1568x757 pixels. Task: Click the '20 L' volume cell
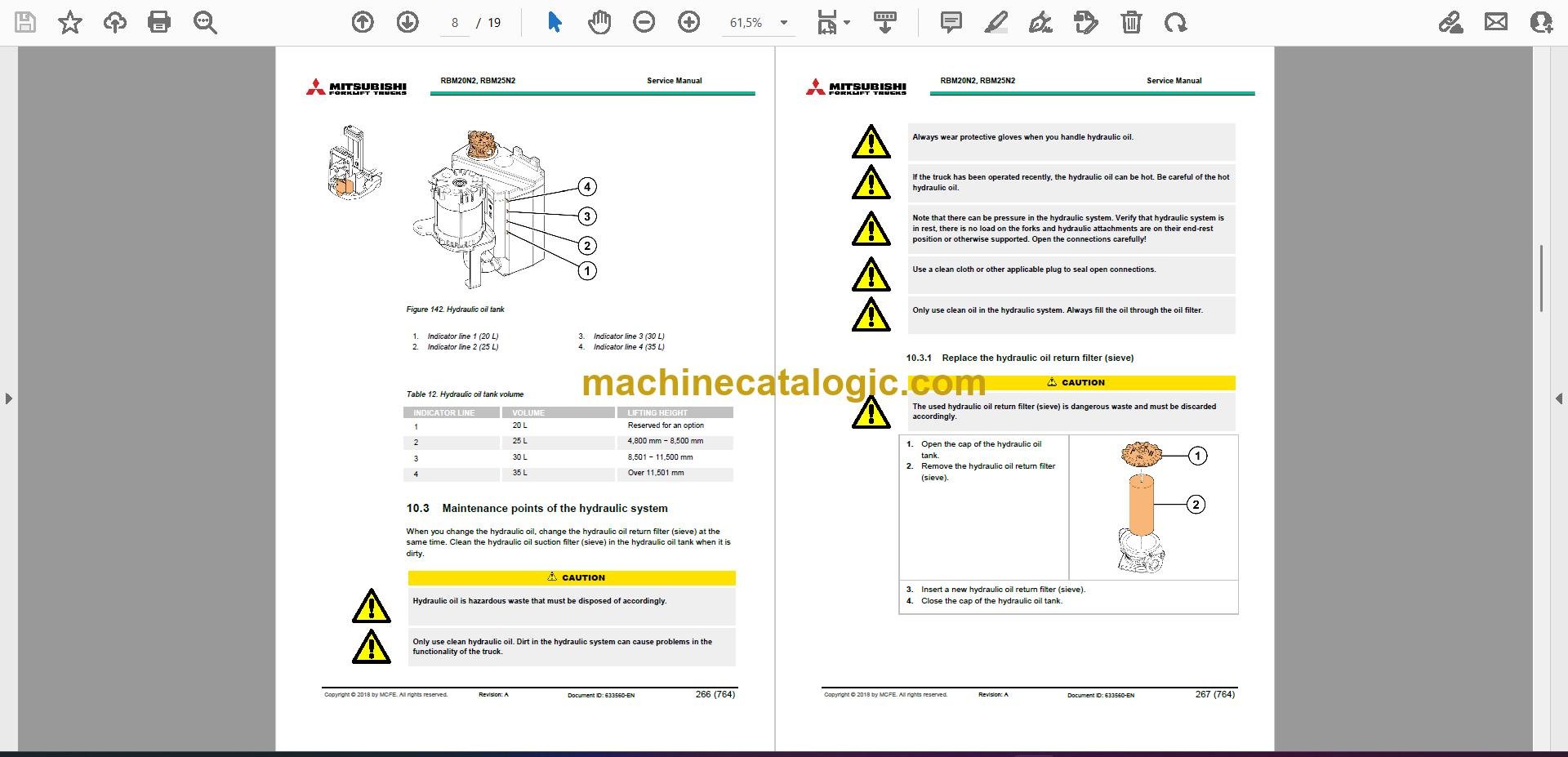[x=519, y=425]
